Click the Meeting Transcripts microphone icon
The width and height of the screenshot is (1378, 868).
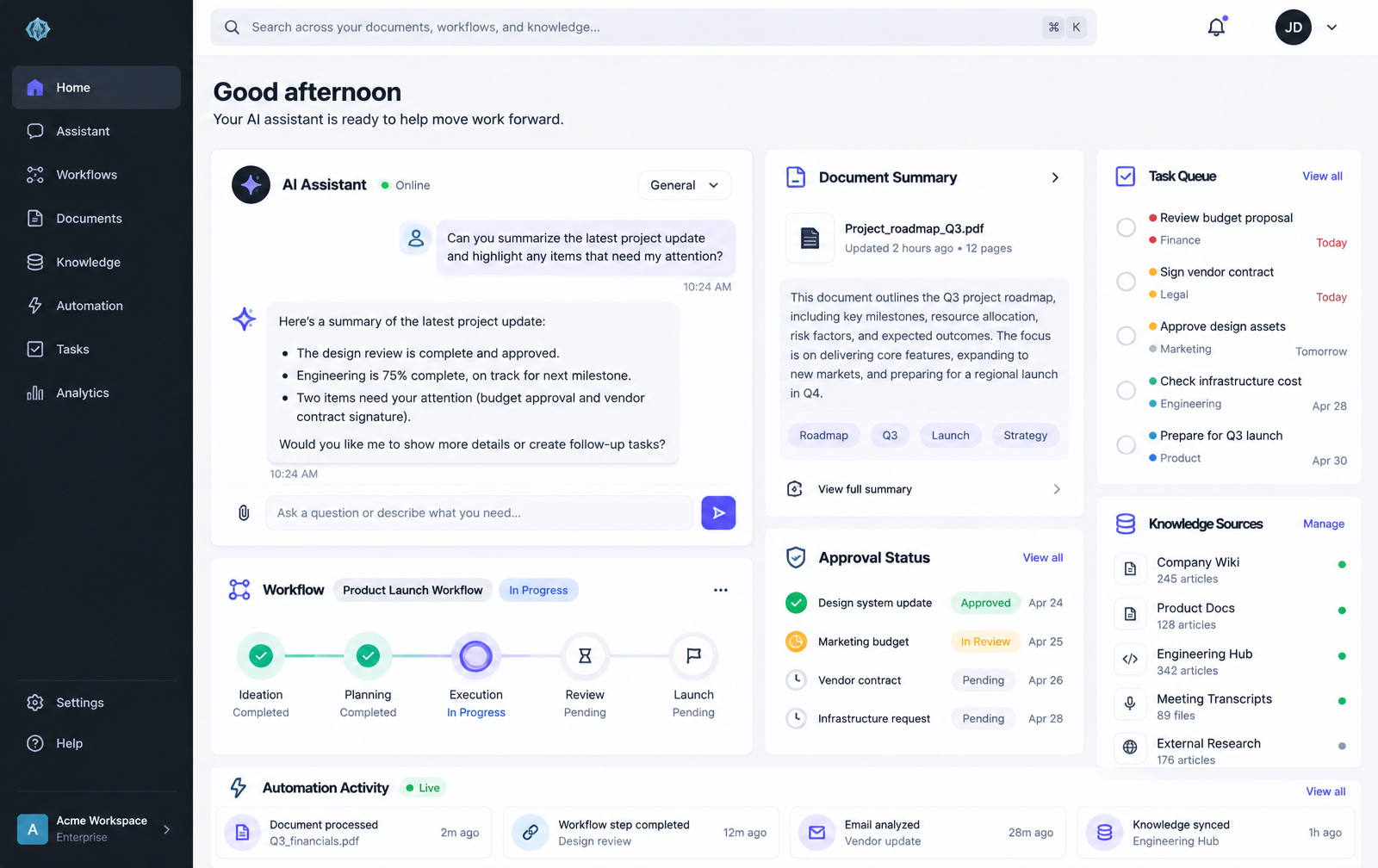pos(1130,704)
